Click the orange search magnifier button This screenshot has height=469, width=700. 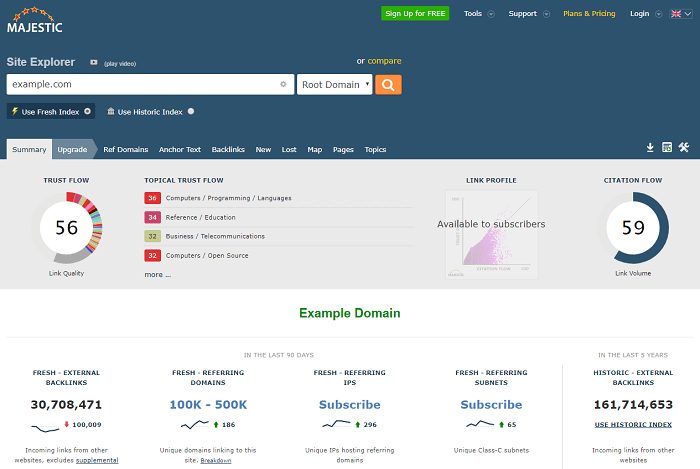(389, 85)
